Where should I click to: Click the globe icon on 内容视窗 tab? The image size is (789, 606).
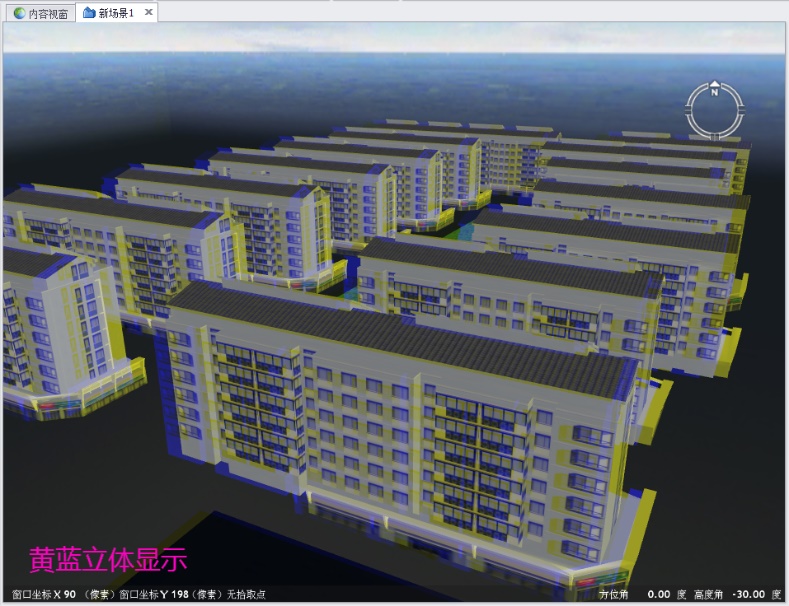(19, 13)
